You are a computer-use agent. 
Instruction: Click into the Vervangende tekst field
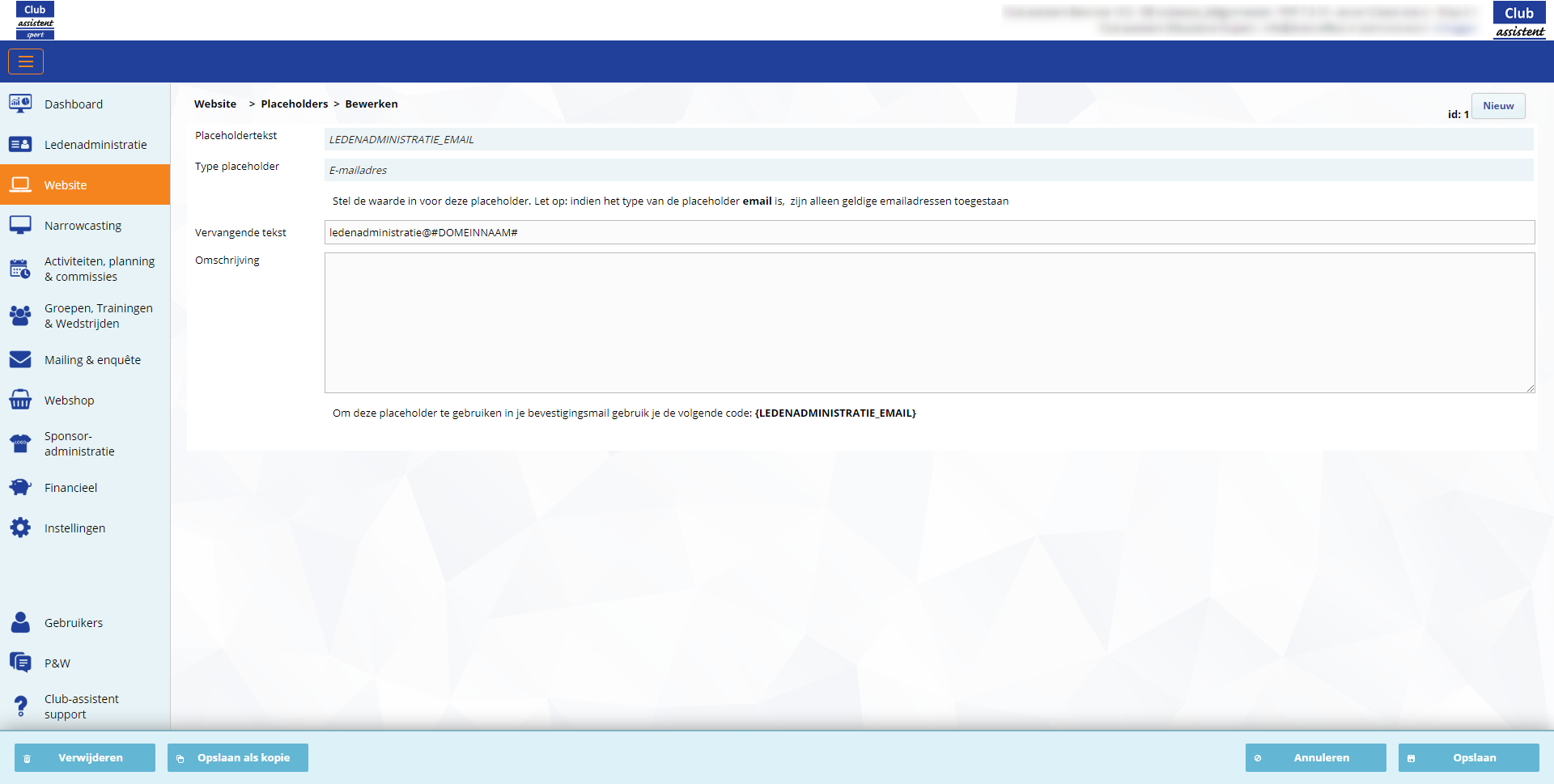coord(928,232)
